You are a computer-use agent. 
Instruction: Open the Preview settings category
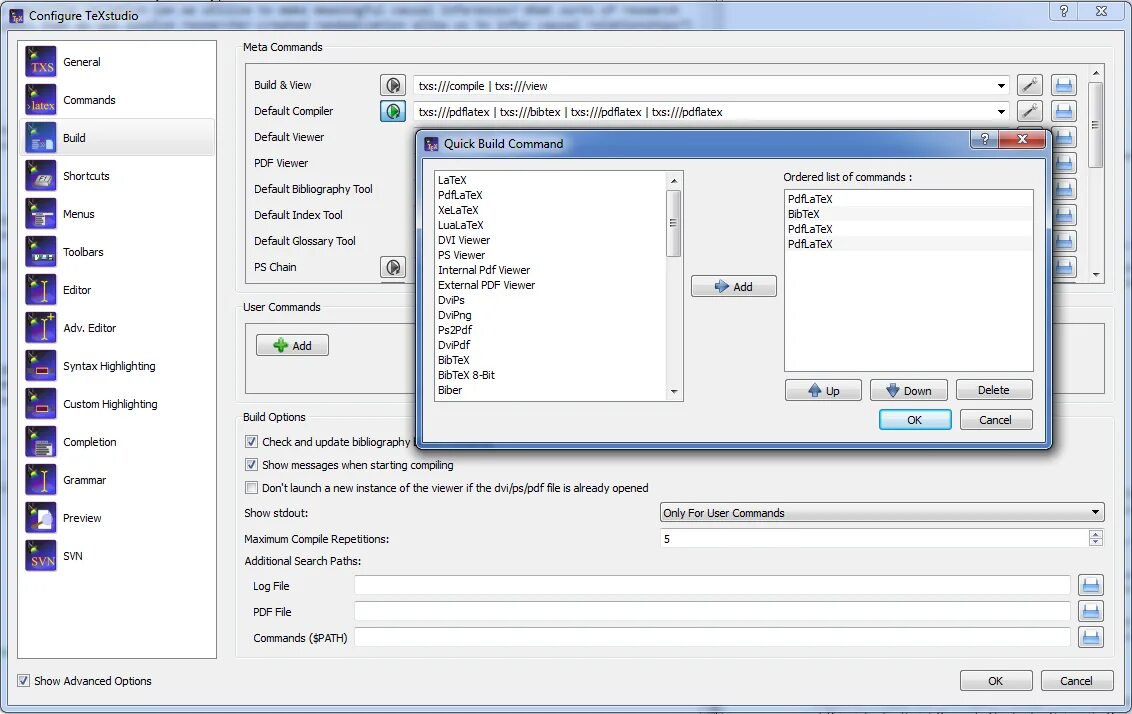[x=118, y=518]
